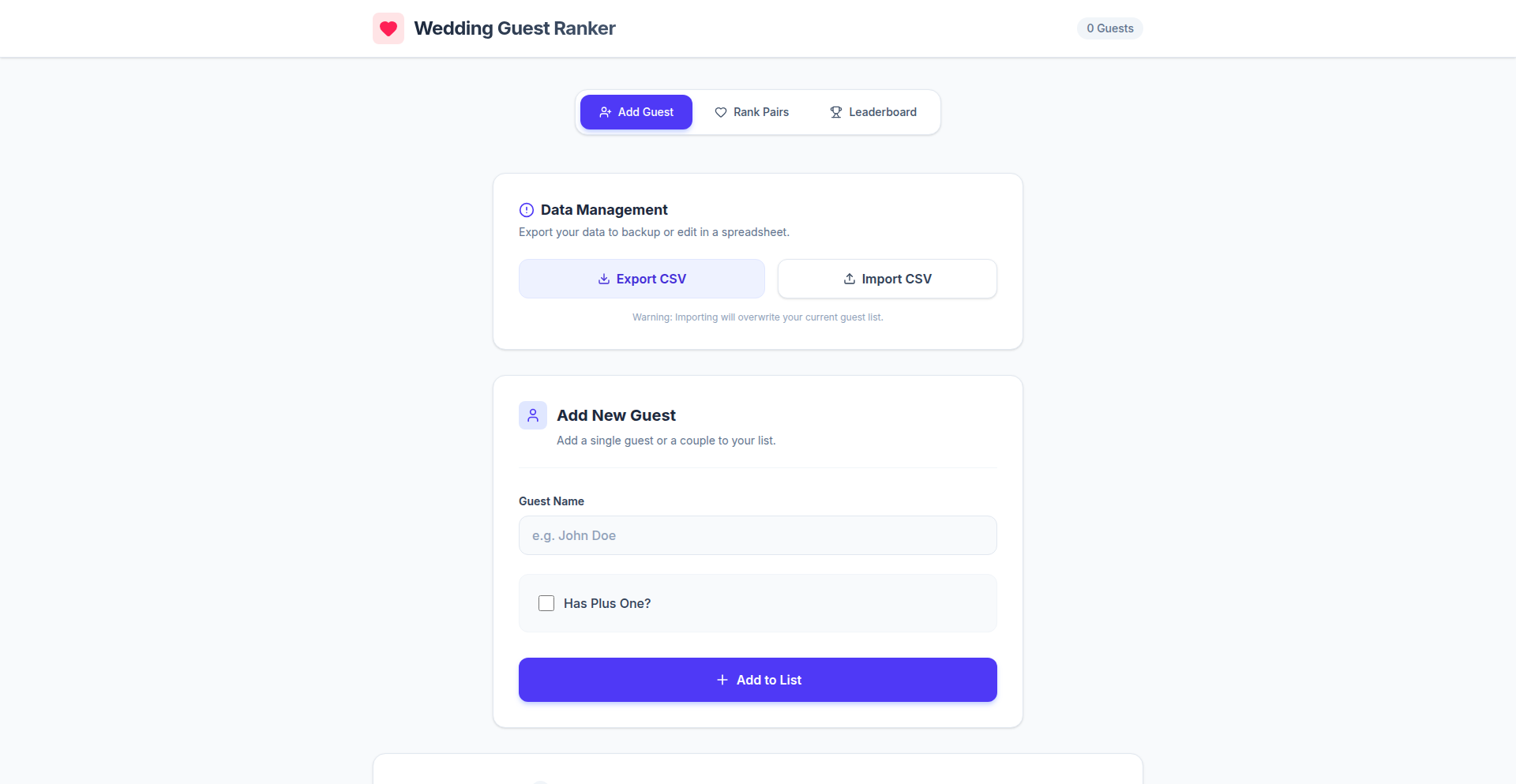The image size is (1516, 784).
Task: Click the Import CSV button
Action: pos(887,279)
